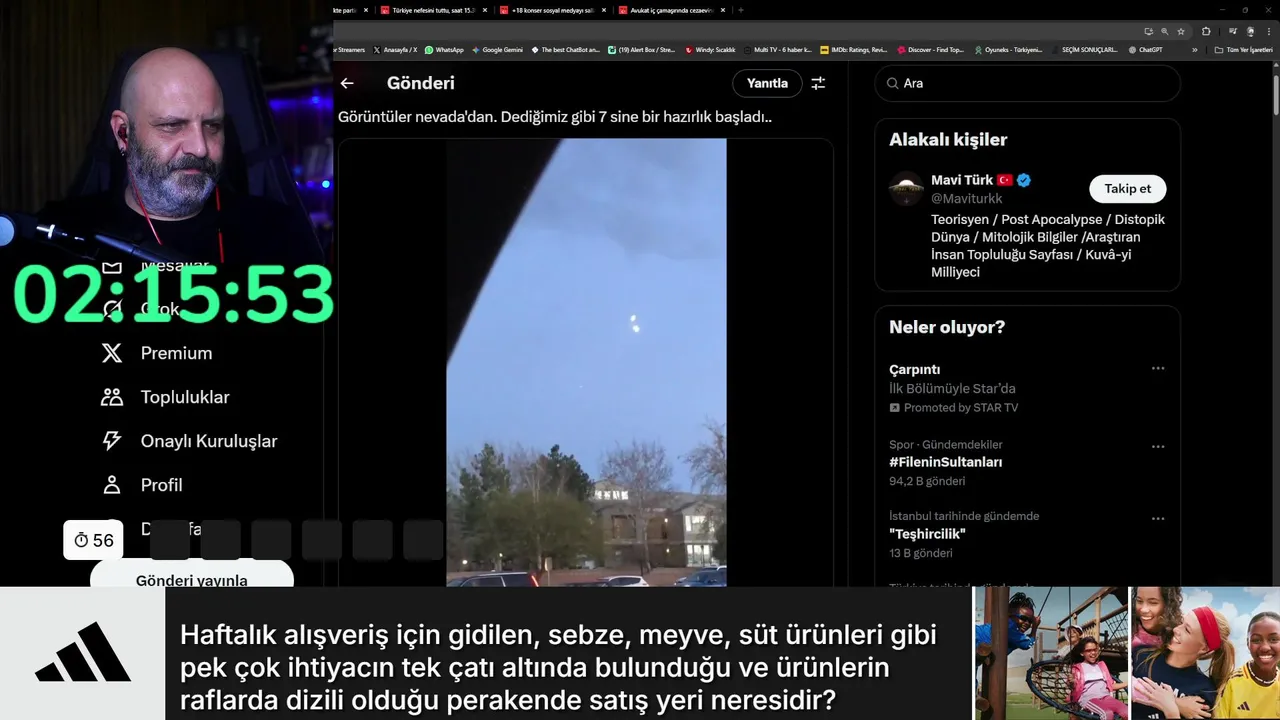The width and height of the screenshot is (1280, 720).
Task: Open Mavi Türk profile avatar
Action: pos(906,188)
